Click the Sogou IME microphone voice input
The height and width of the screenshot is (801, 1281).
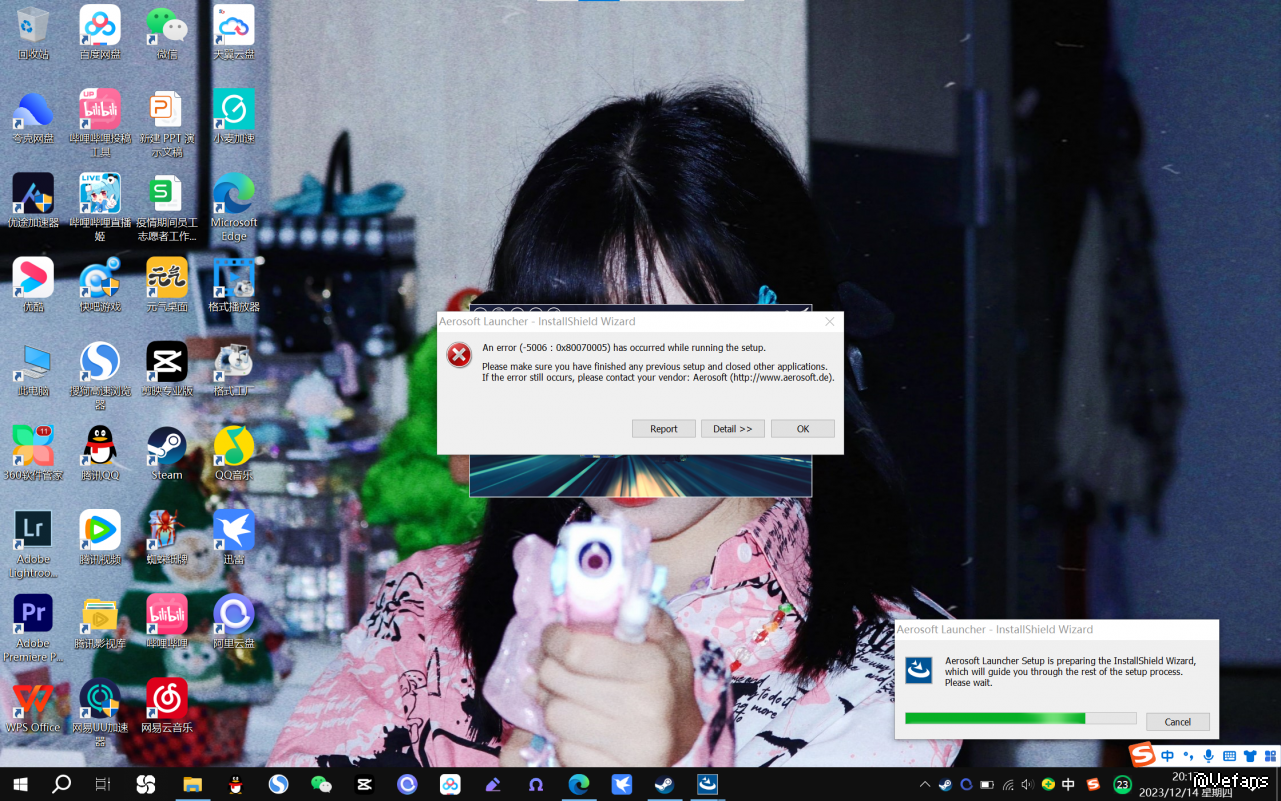coord(1209,756)
